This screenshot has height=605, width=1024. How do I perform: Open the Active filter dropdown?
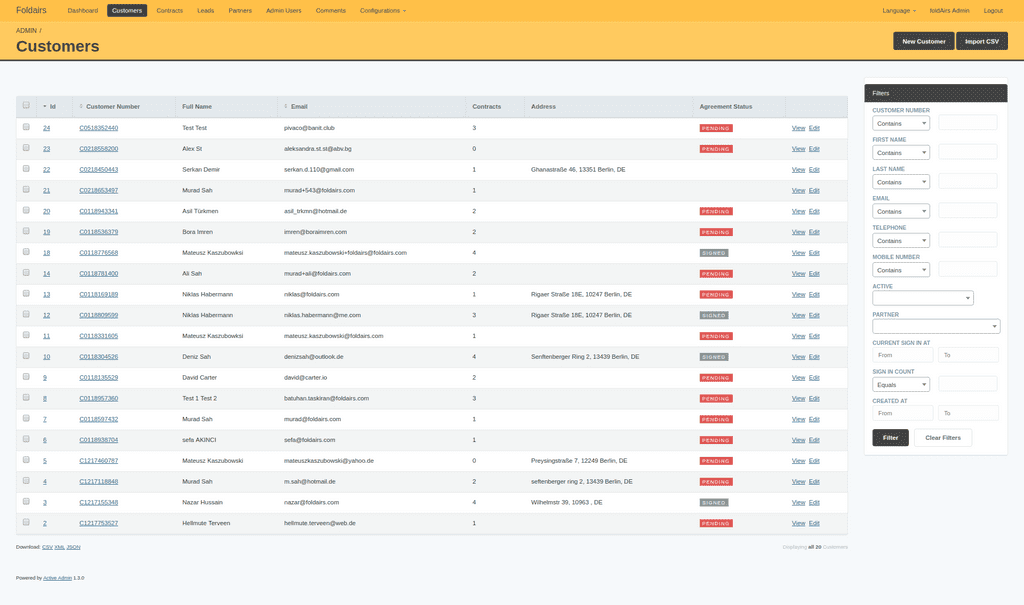922,297
